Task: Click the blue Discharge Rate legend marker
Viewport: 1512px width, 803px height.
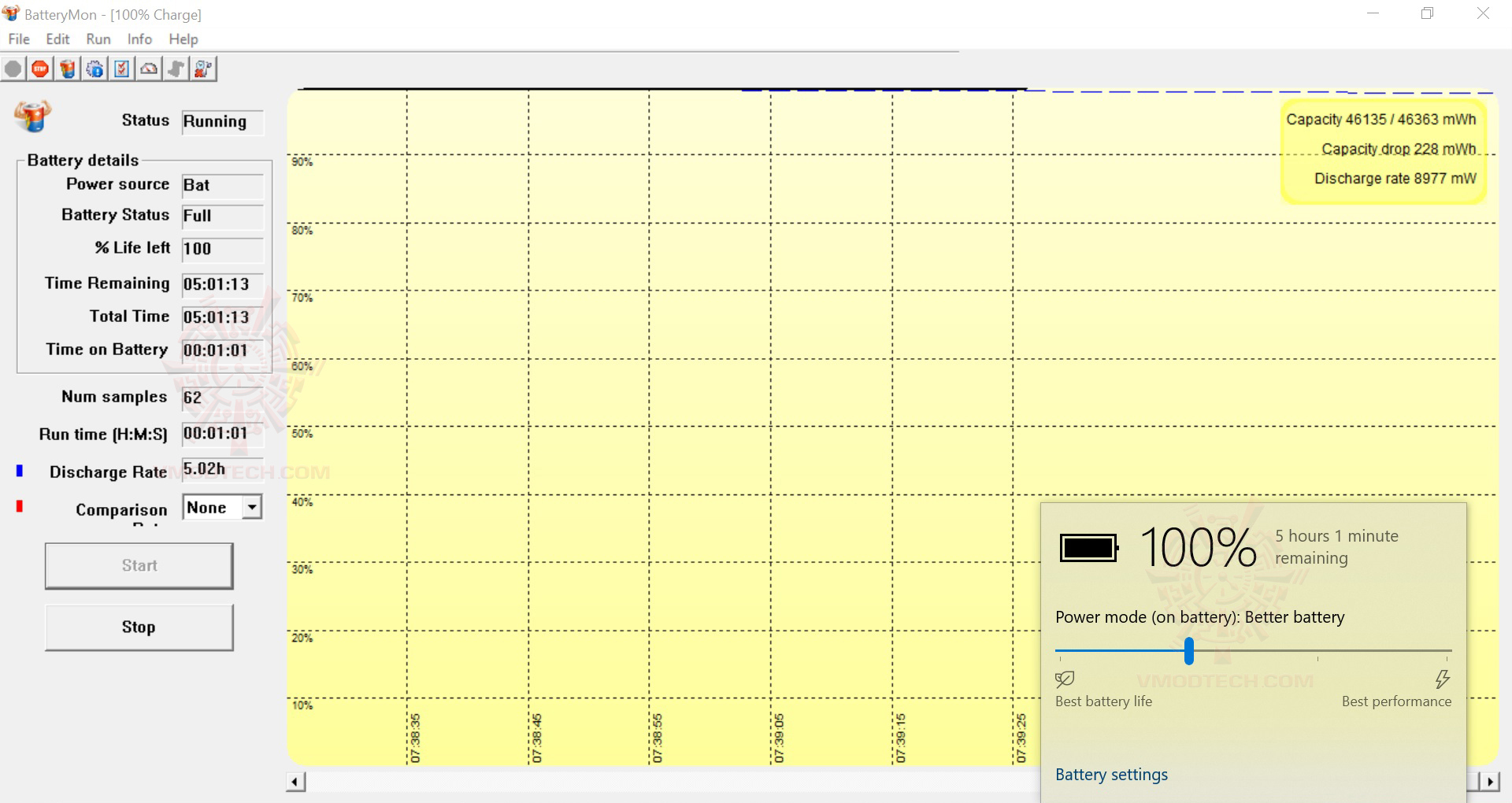Action: (x=20, y=471)
